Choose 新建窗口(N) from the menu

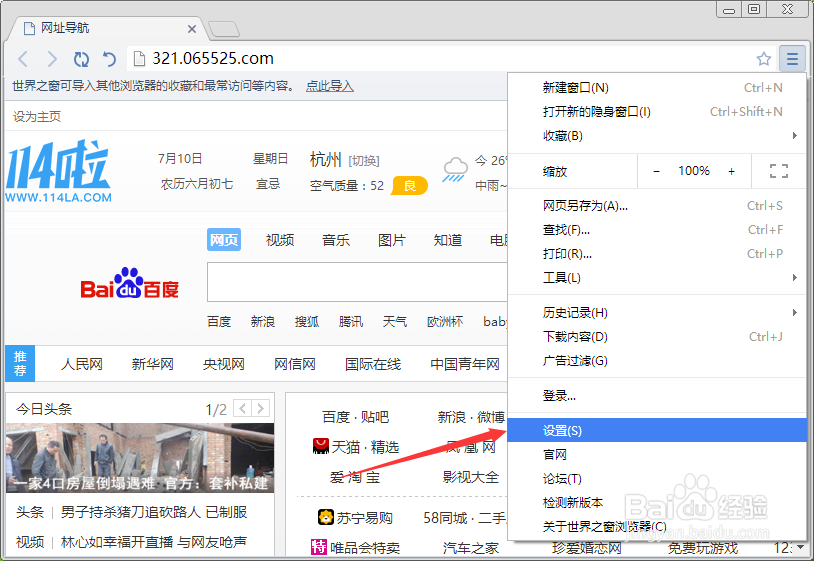(657, 88)
